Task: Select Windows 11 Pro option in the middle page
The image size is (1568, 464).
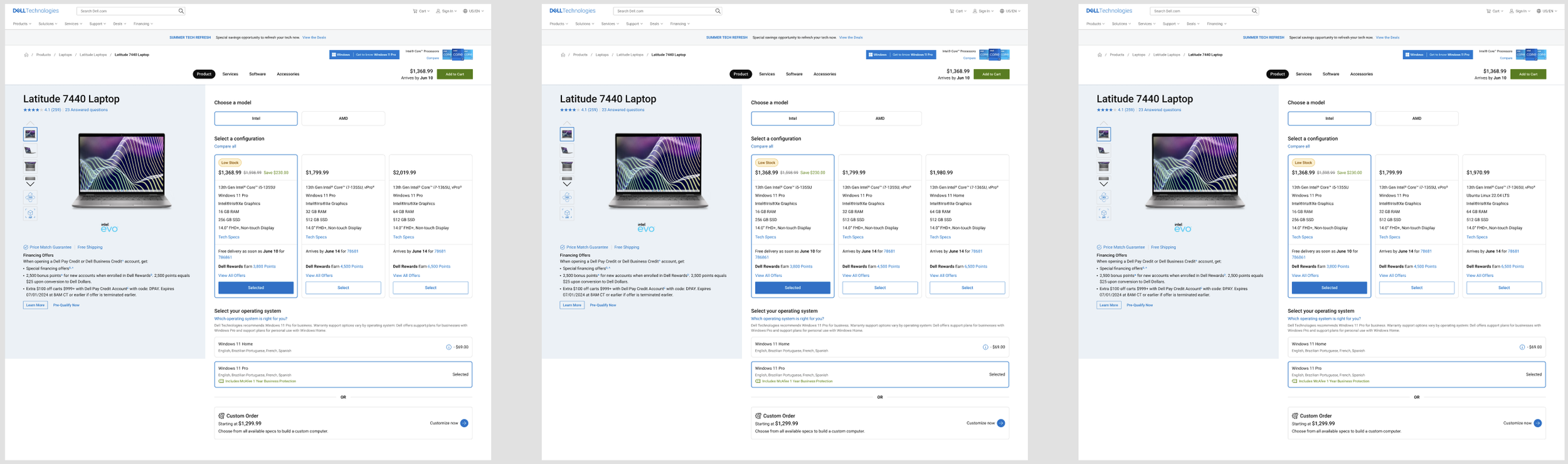Action: pyautogui.click(x=880, y=374)
